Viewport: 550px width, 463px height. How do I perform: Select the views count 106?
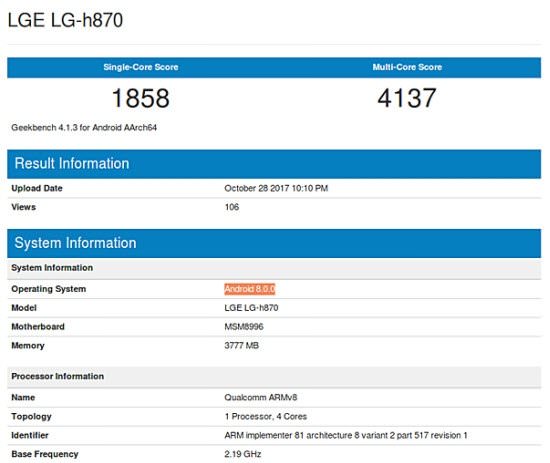pos(232,207)
